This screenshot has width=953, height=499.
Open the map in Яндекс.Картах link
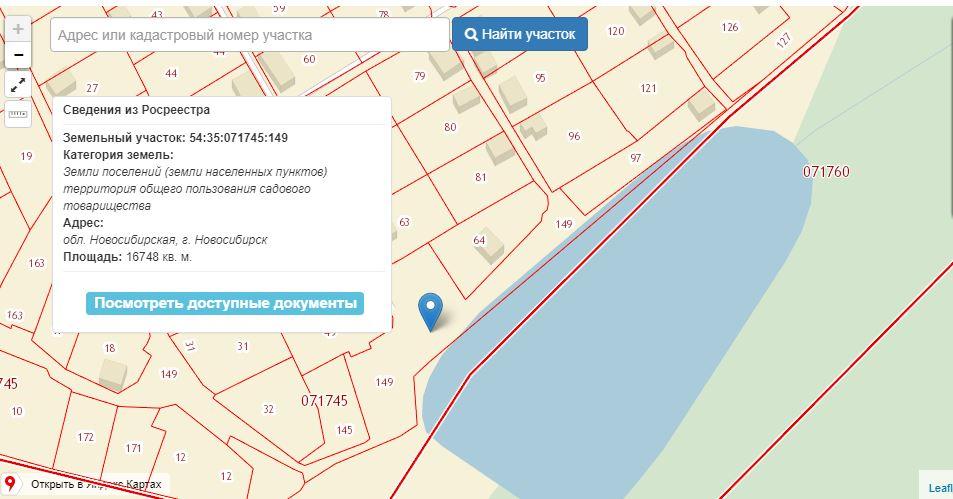click(96, 484)
